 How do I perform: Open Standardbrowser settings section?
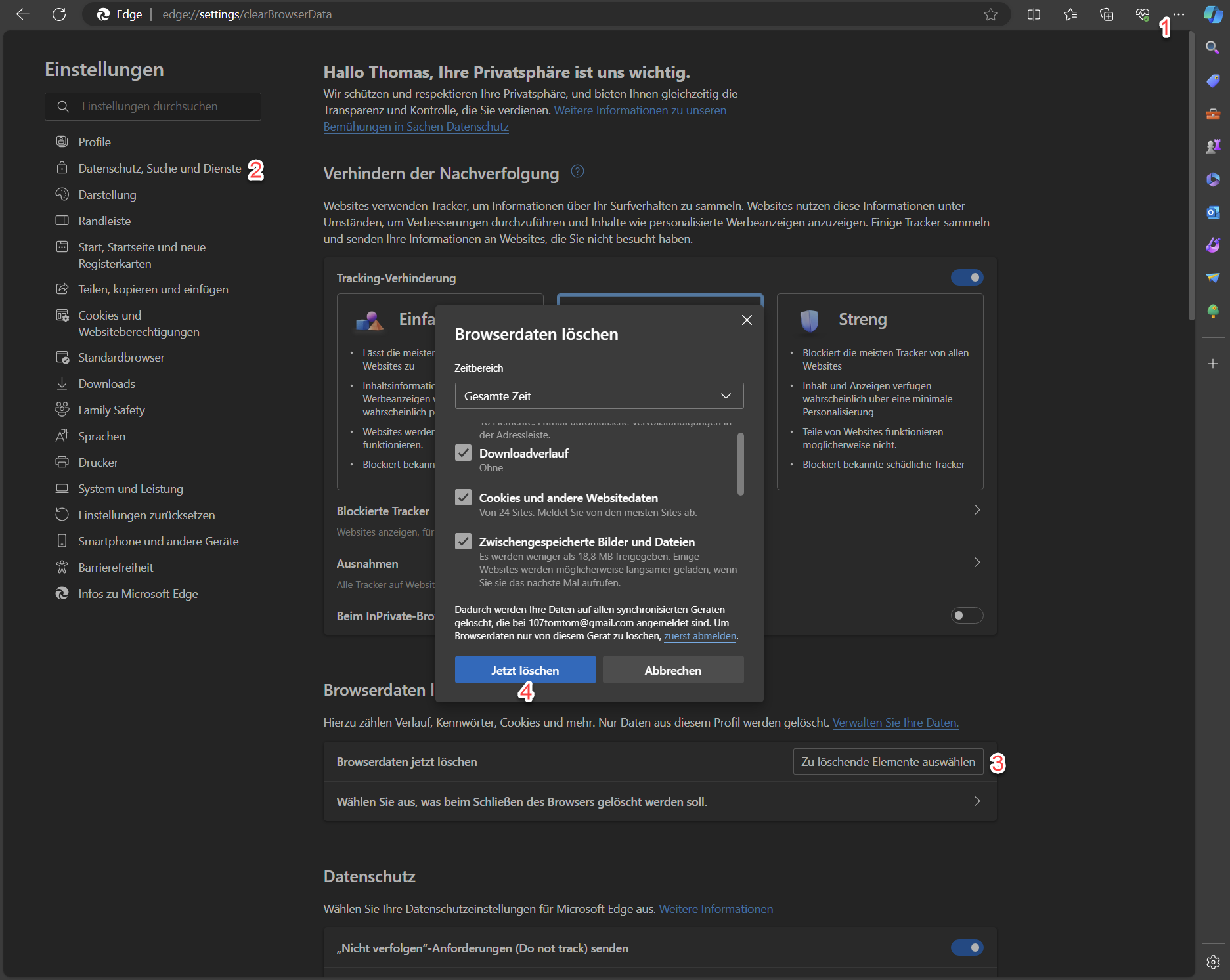(121, 358)
